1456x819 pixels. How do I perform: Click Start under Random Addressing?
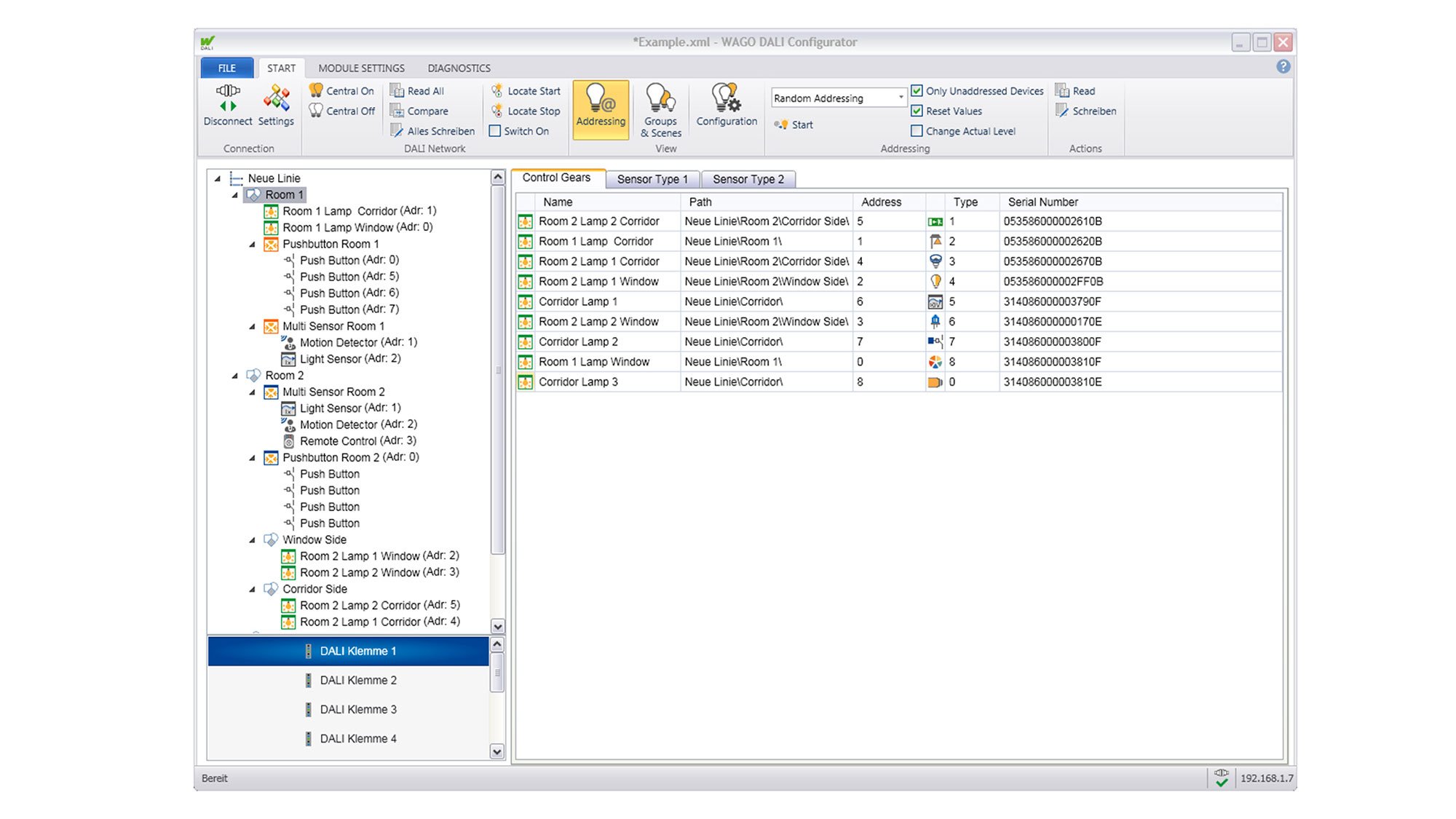(794, 124)
